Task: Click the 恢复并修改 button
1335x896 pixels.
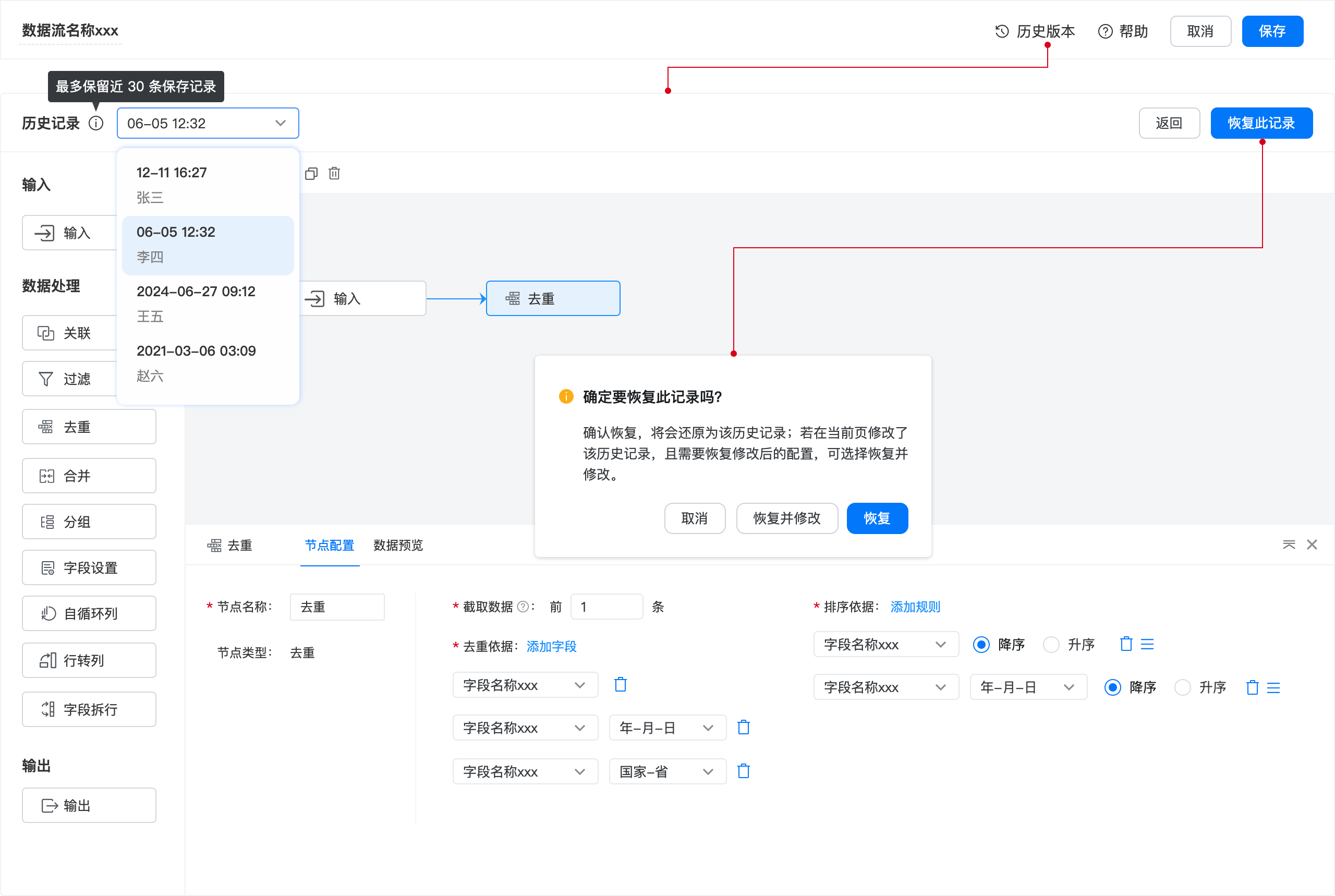Action: point(786,518)
